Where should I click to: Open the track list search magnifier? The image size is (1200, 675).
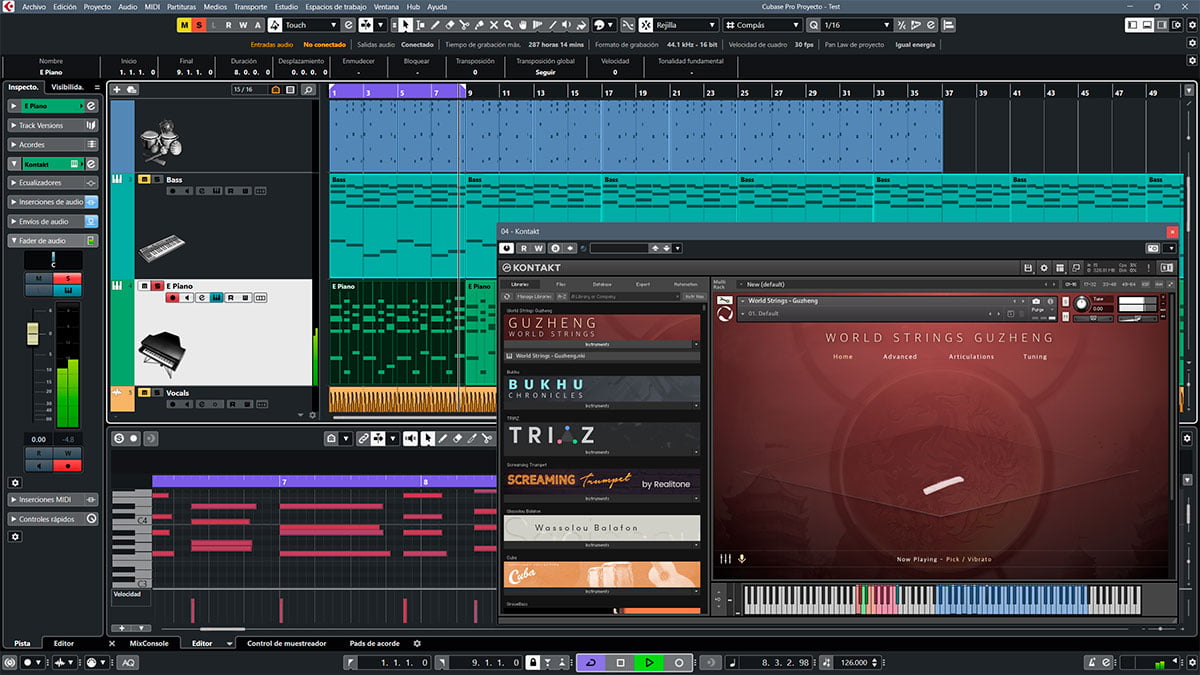(308, 90)
